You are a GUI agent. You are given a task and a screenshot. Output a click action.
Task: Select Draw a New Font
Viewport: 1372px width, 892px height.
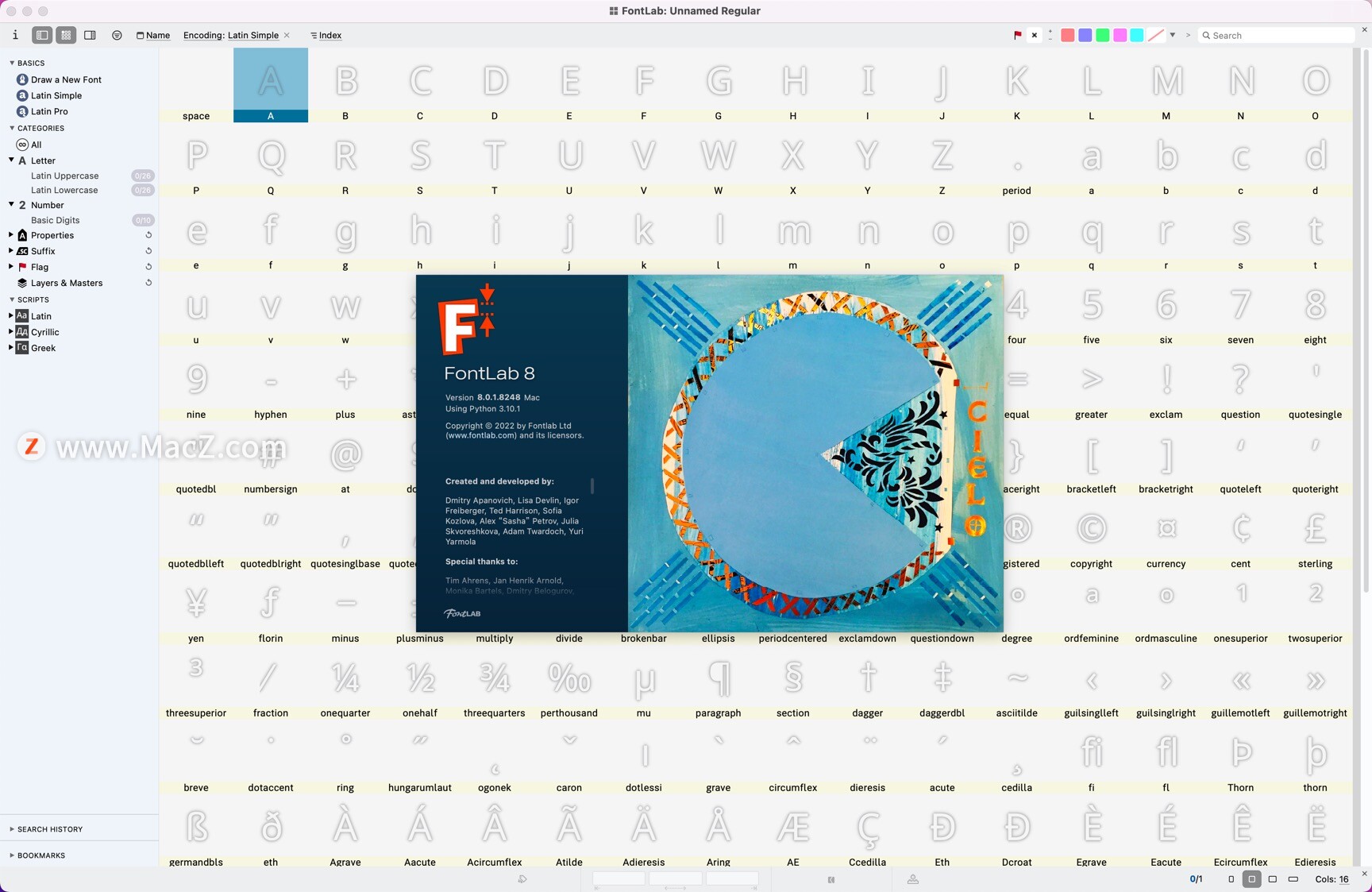[x=66, y=79]
